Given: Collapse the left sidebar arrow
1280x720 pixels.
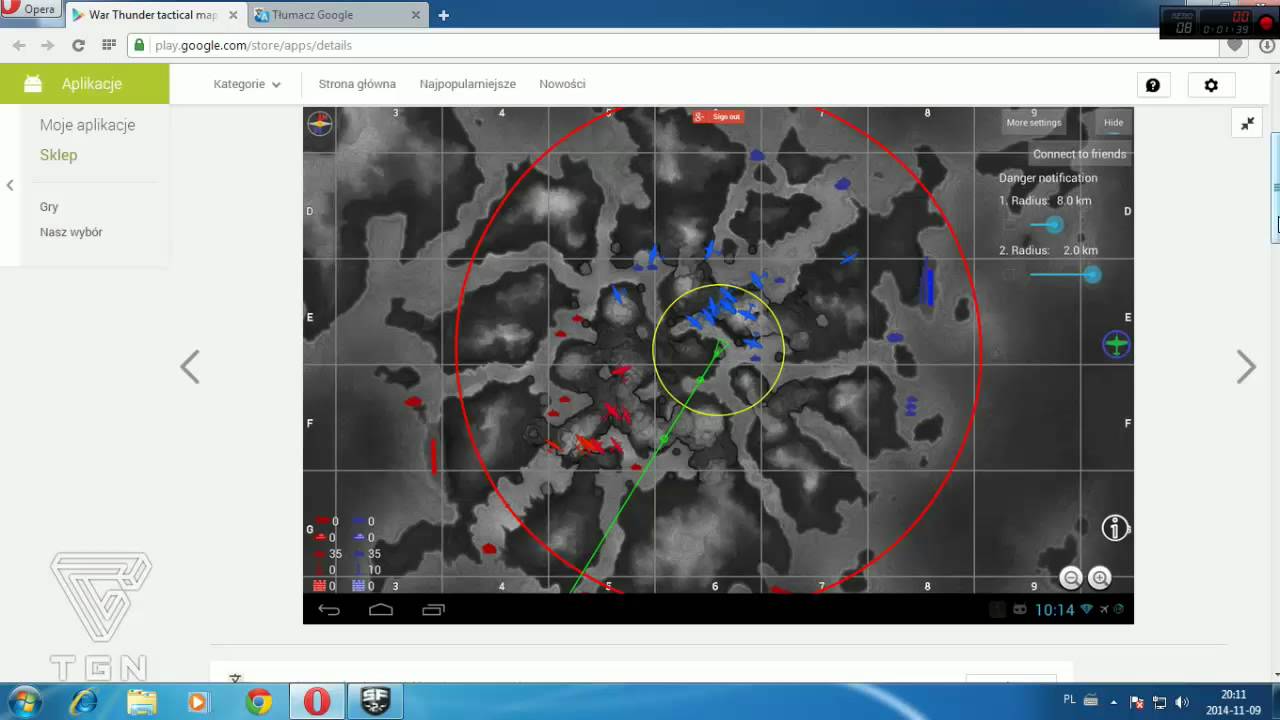Looking at the screenshot, I should 10,185.
